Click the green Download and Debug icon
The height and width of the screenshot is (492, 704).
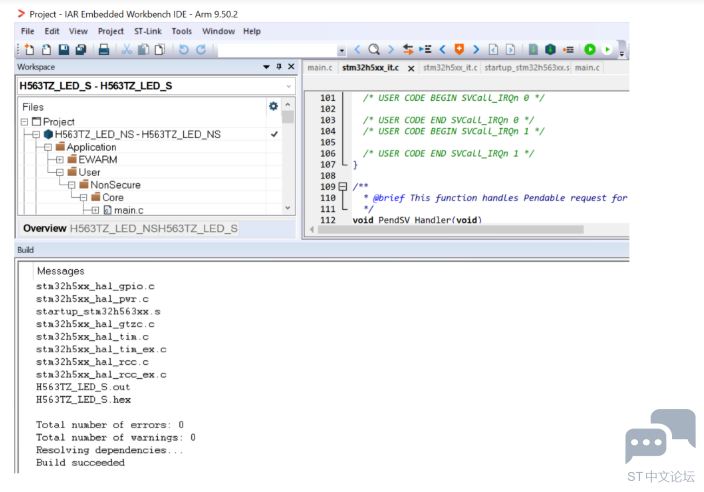[590, 49]
